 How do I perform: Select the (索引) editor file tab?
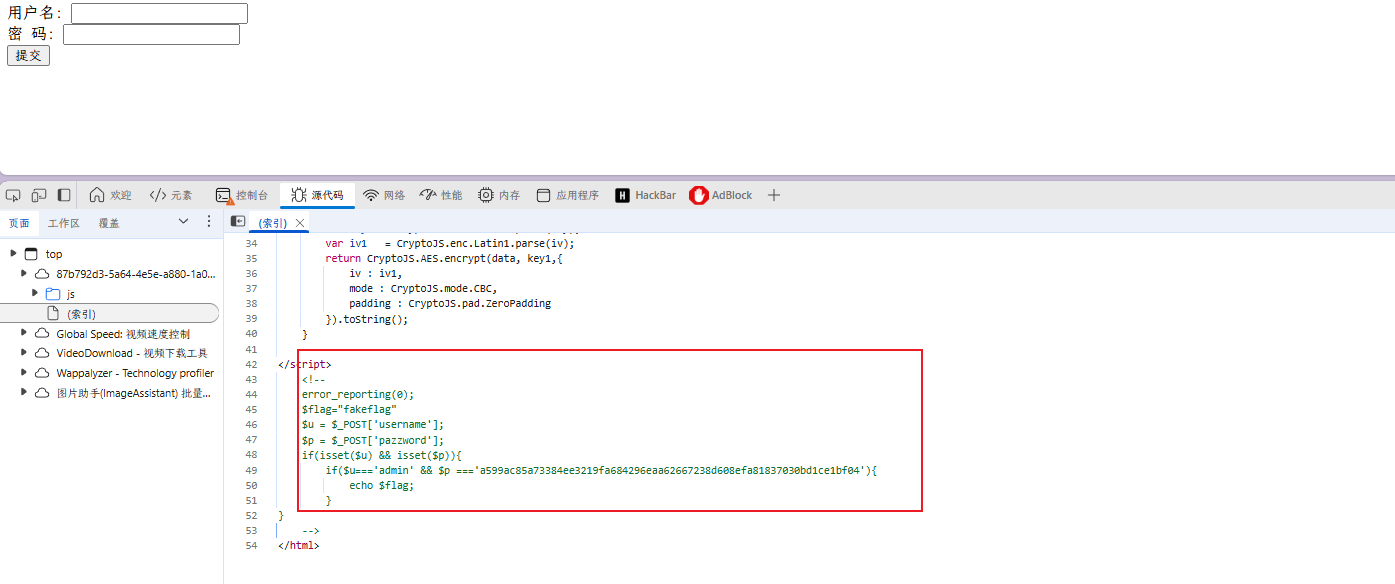(x=272, y=223)
